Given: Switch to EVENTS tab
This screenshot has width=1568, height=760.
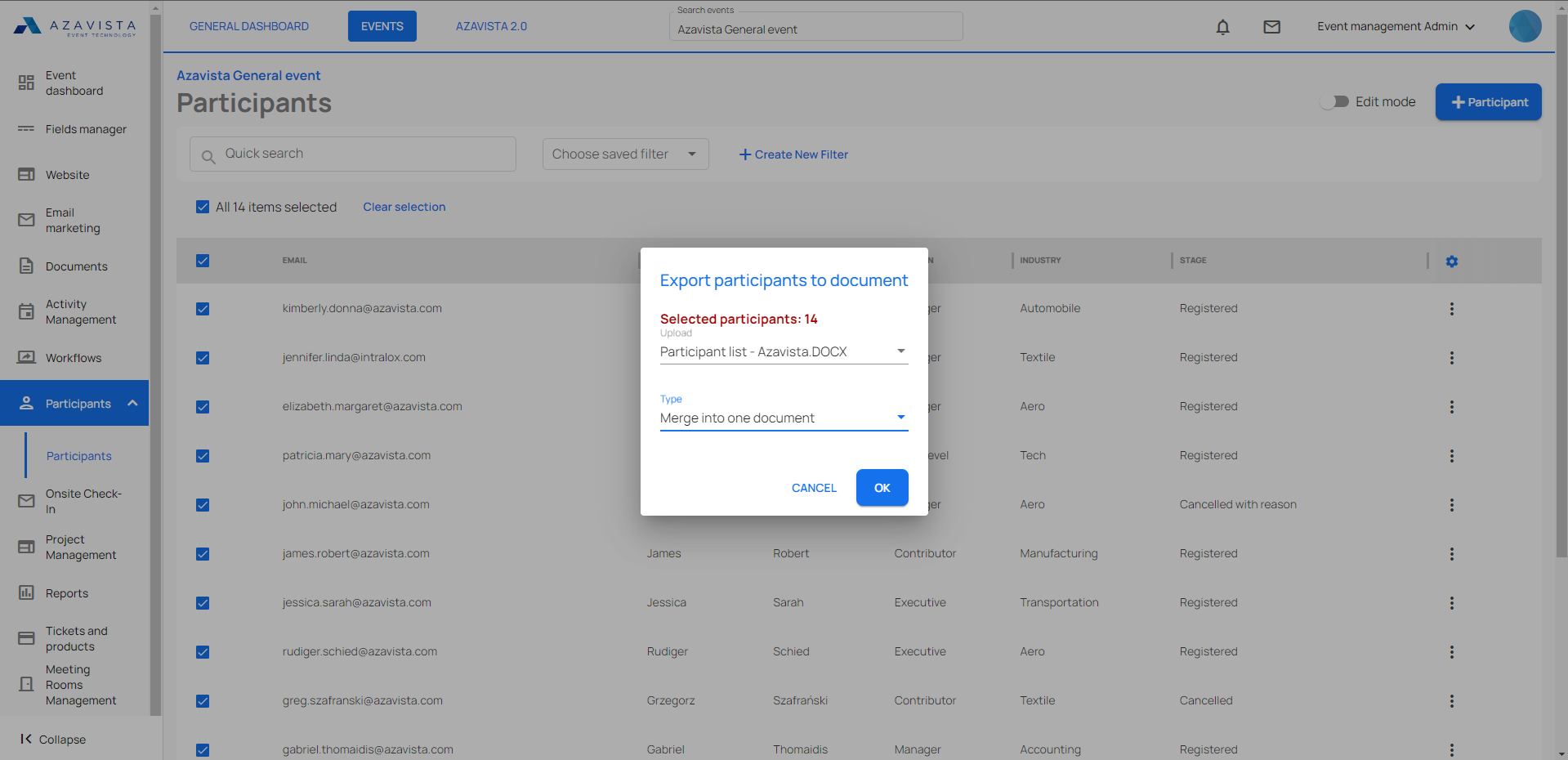Looking at the screenshot, I should click(382, 26).
